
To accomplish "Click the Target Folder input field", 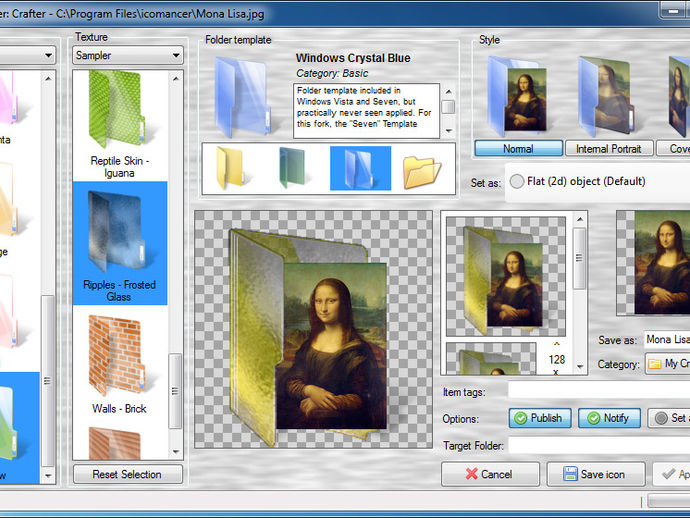I will coord(599,445).
